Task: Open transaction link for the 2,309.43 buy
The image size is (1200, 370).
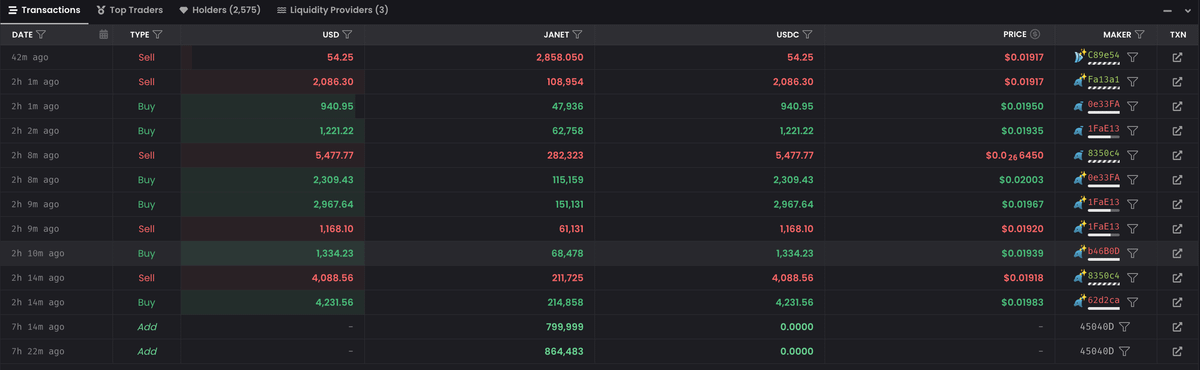Action: tap(1177, 180)
